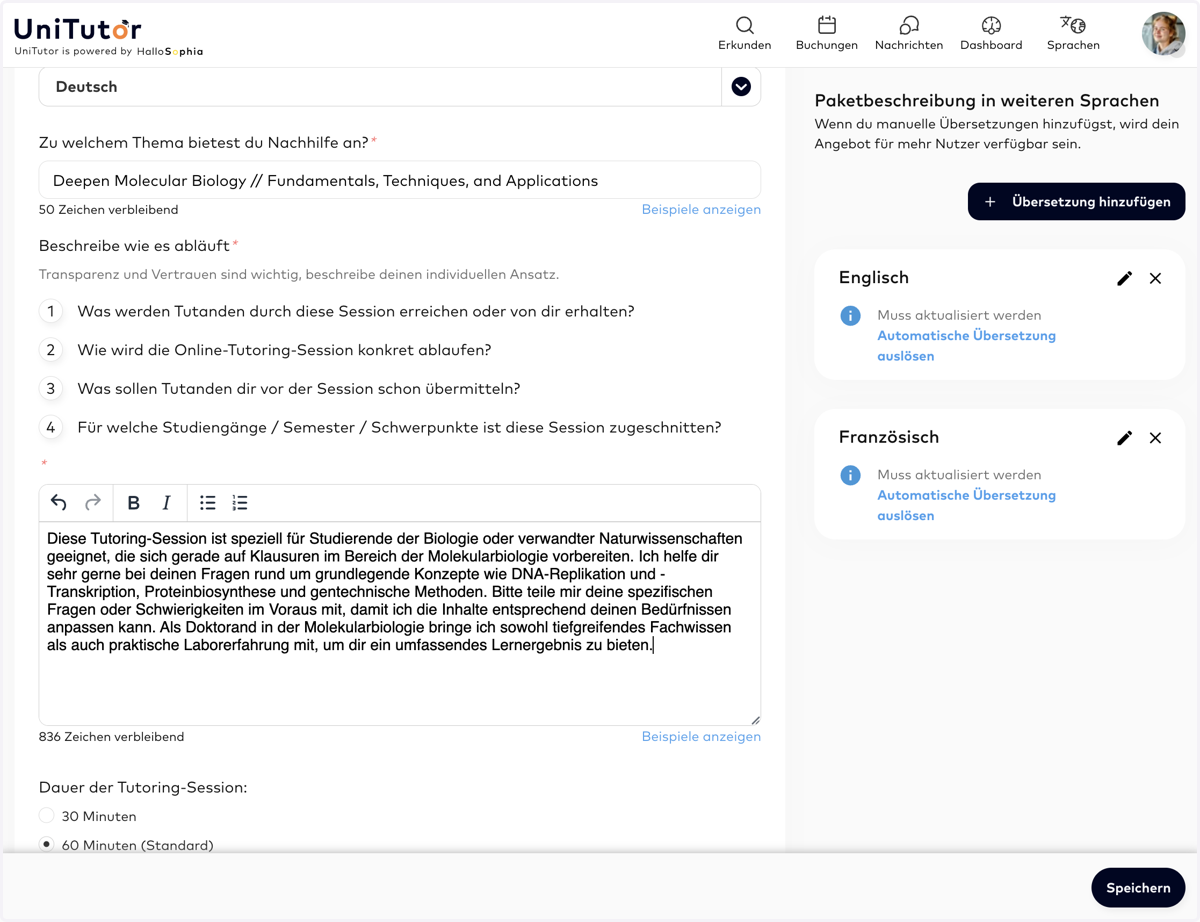This screenshot has width=1200, height=922.
Task: Show examples below the topic field
Action: 701,209
